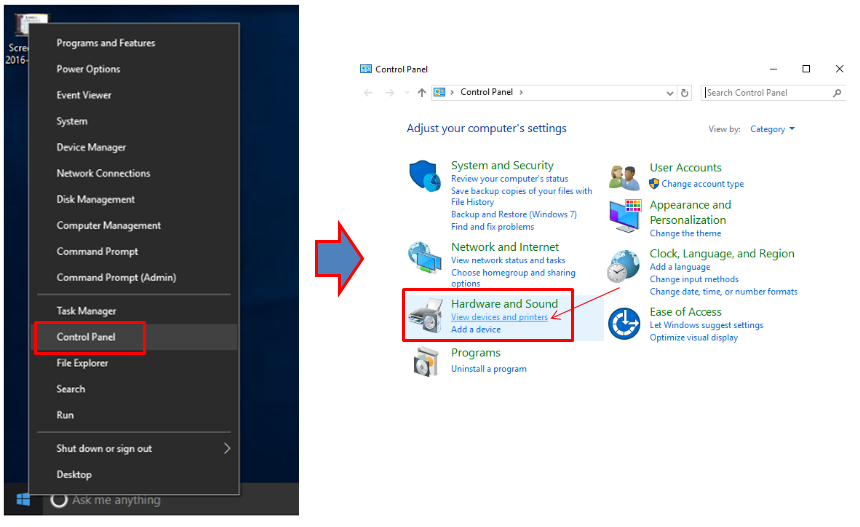Click View network status and tasks
Viewport: 860px width, 527px height.
tap(508, 260)
